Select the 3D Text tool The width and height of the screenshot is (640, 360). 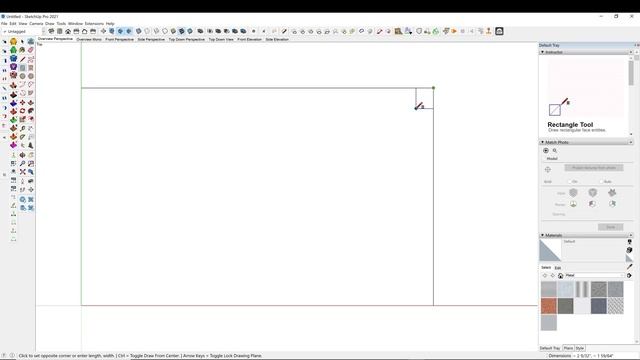(31, 145)
